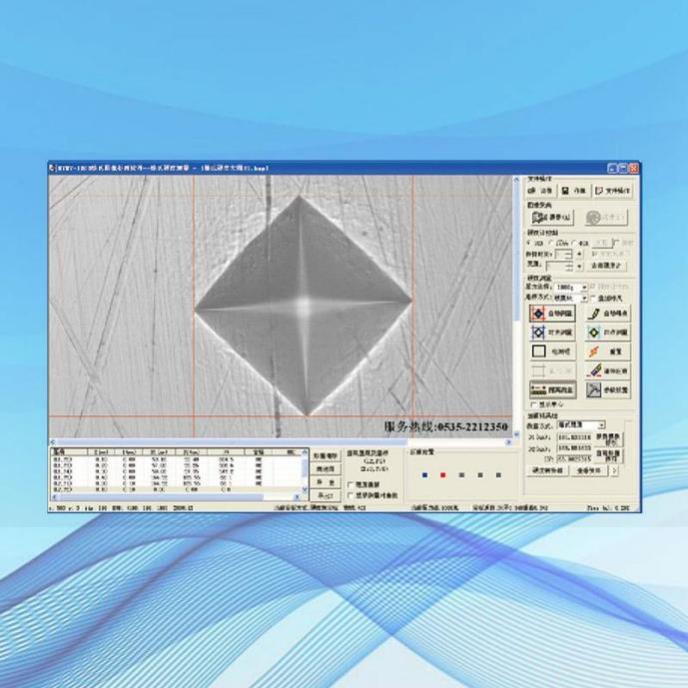
Task: Click the file operations button at top right
Action: pyautogui.click(x=612, y=189)
